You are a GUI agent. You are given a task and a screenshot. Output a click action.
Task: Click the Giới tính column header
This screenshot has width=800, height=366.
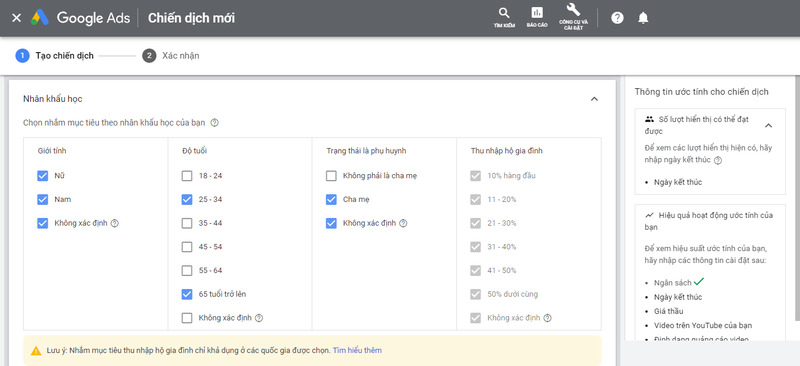click(52, 151)
